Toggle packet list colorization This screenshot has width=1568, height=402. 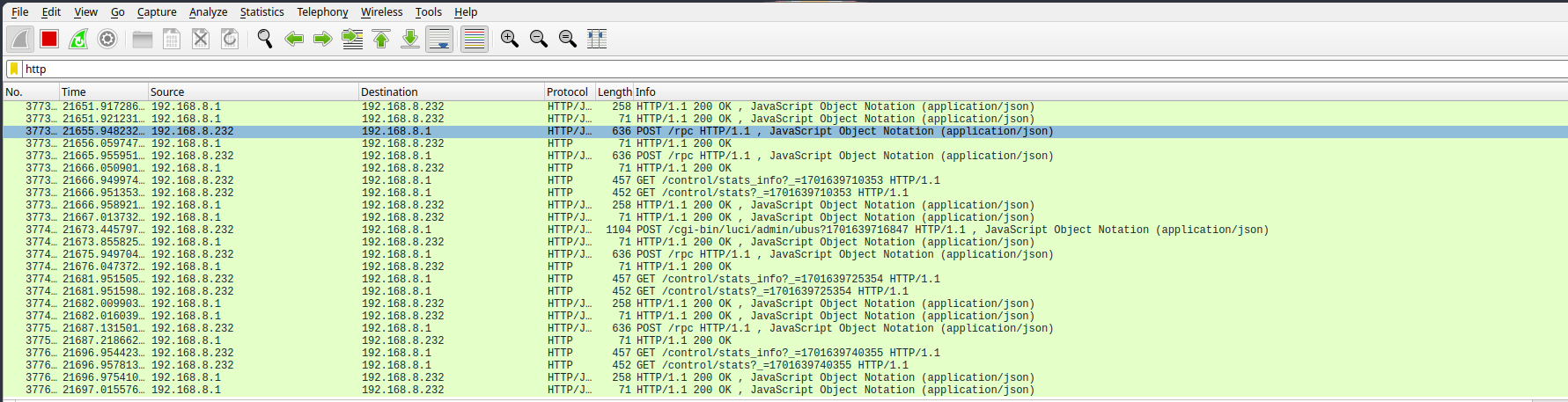[x=475, y=39]
